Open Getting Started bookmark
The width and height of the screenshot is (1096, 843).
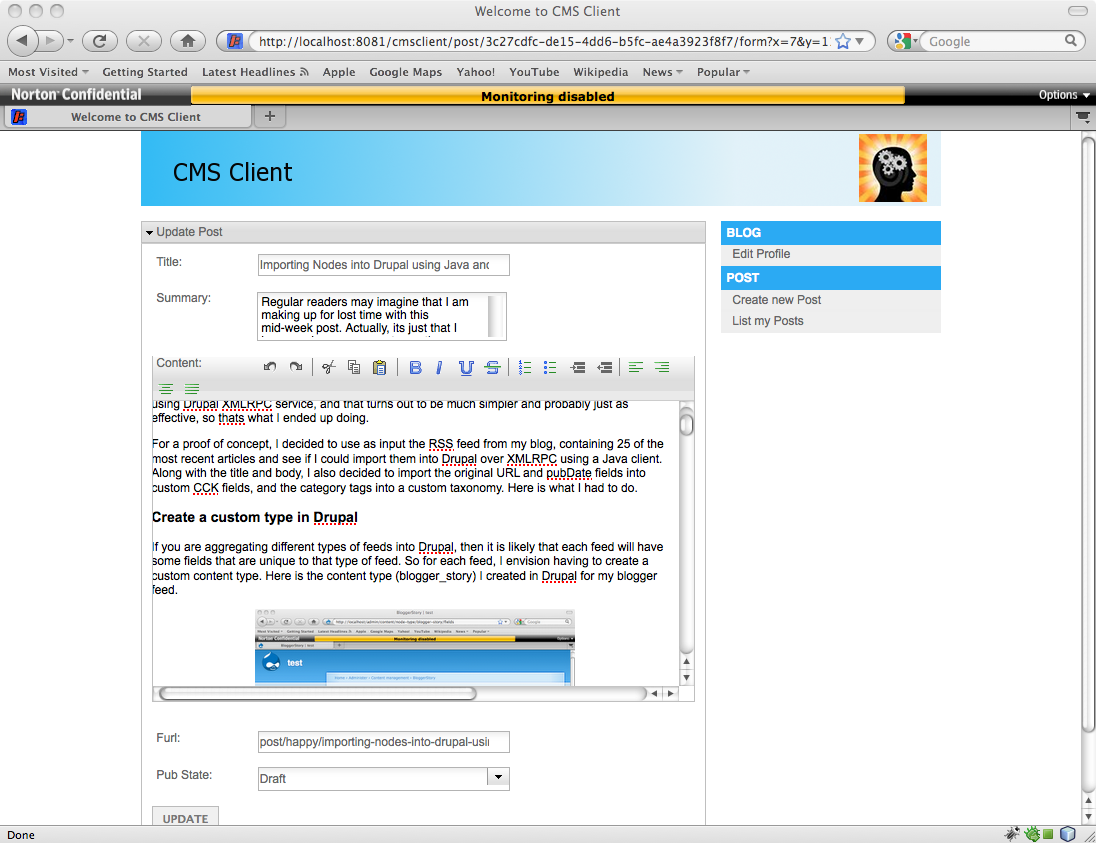click(x=145, y=72)
